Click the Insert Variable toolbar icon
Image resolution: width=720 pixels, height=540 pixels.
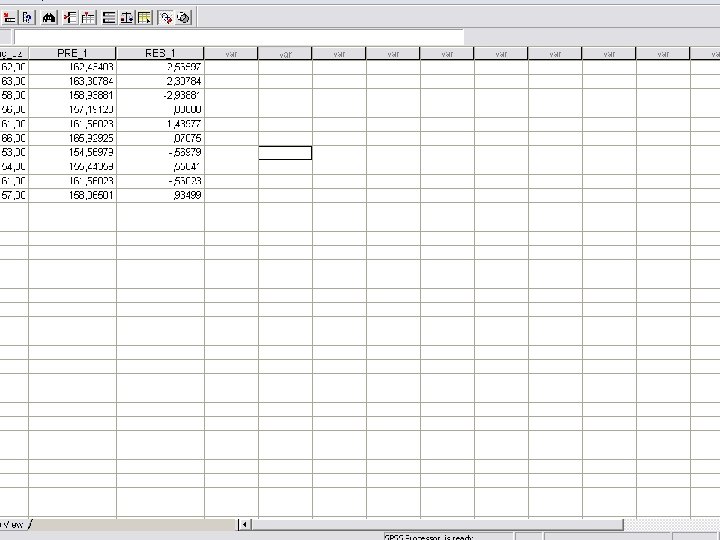click(x=88, y=18)
